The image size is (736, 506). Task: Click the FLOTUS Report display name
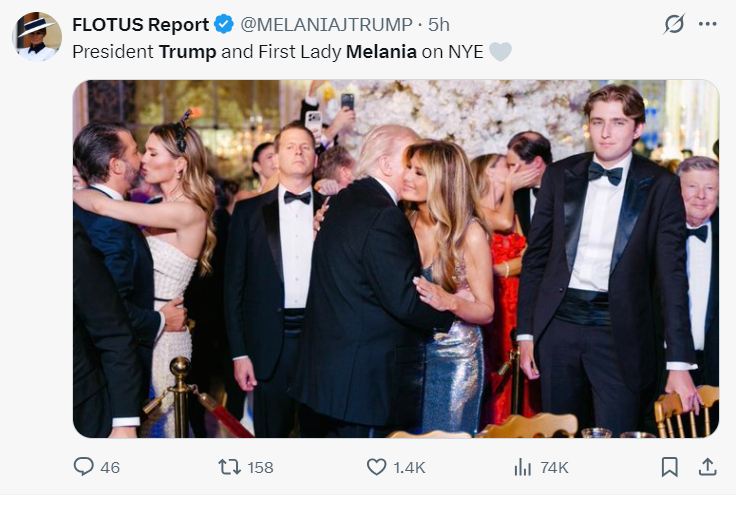point(140,24)
